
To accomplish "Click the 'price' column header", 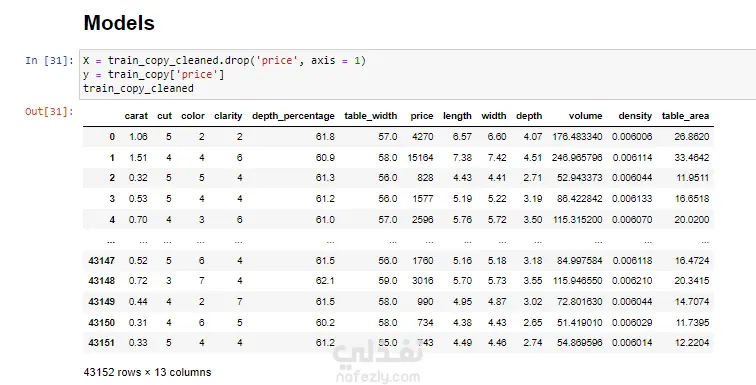I will 422,116.
